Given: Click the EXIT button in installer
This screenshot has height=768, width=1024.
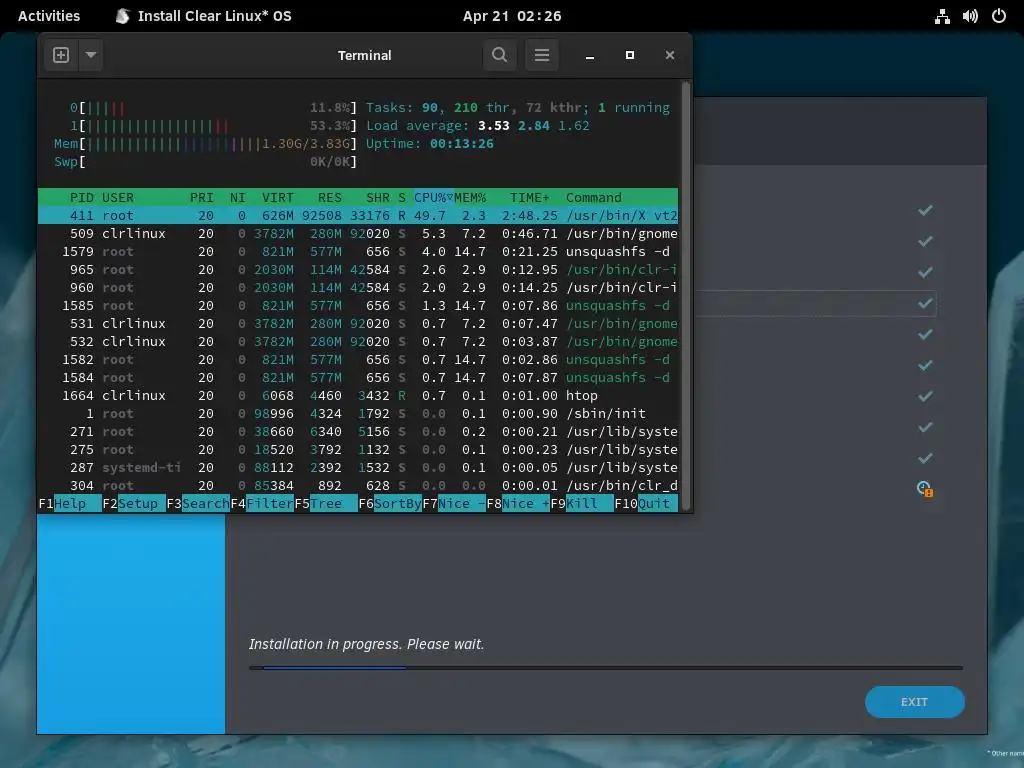Looking at the screenshot, I should tap(914, 702).
